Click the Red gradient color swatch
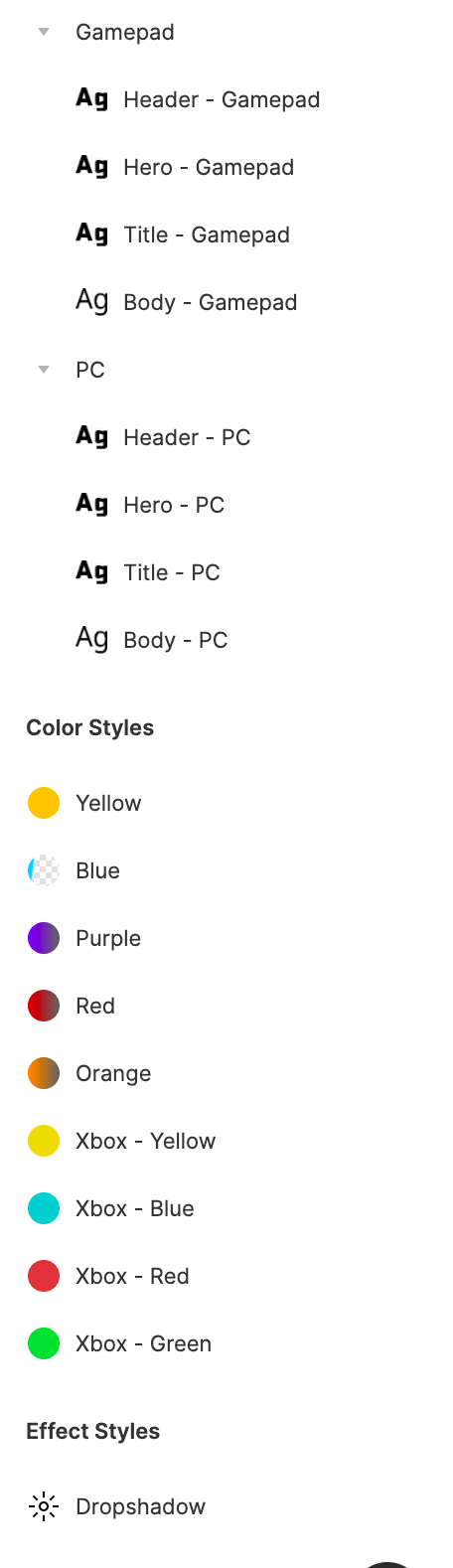Viewport: 453px width, 1568px height. pyautogui.click(x=44, y=1006)
